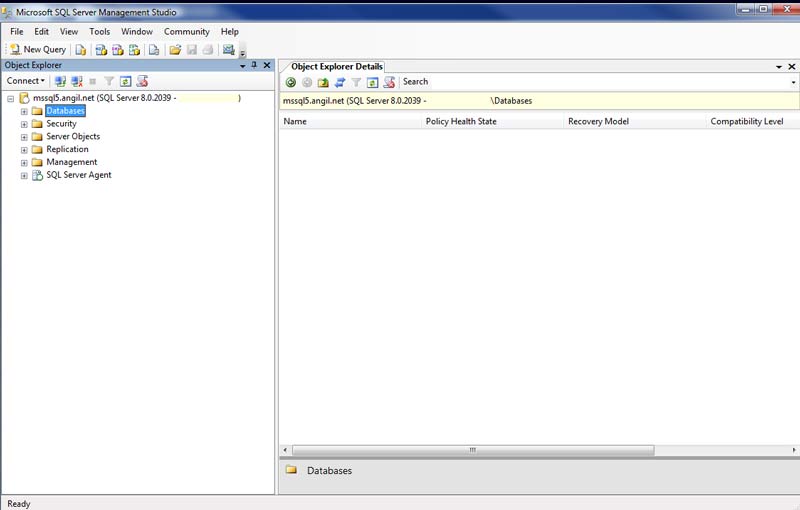
Task: Click the Analysis Services MDX Query icon
Action: click(x=101, y=49)
